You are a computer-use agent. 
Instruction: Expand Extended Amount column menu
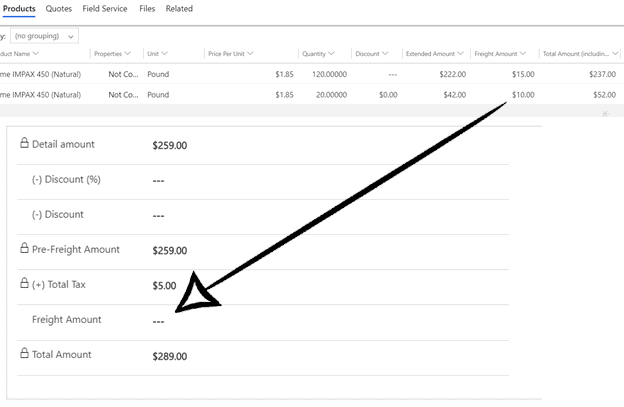(x=460, y=53)
